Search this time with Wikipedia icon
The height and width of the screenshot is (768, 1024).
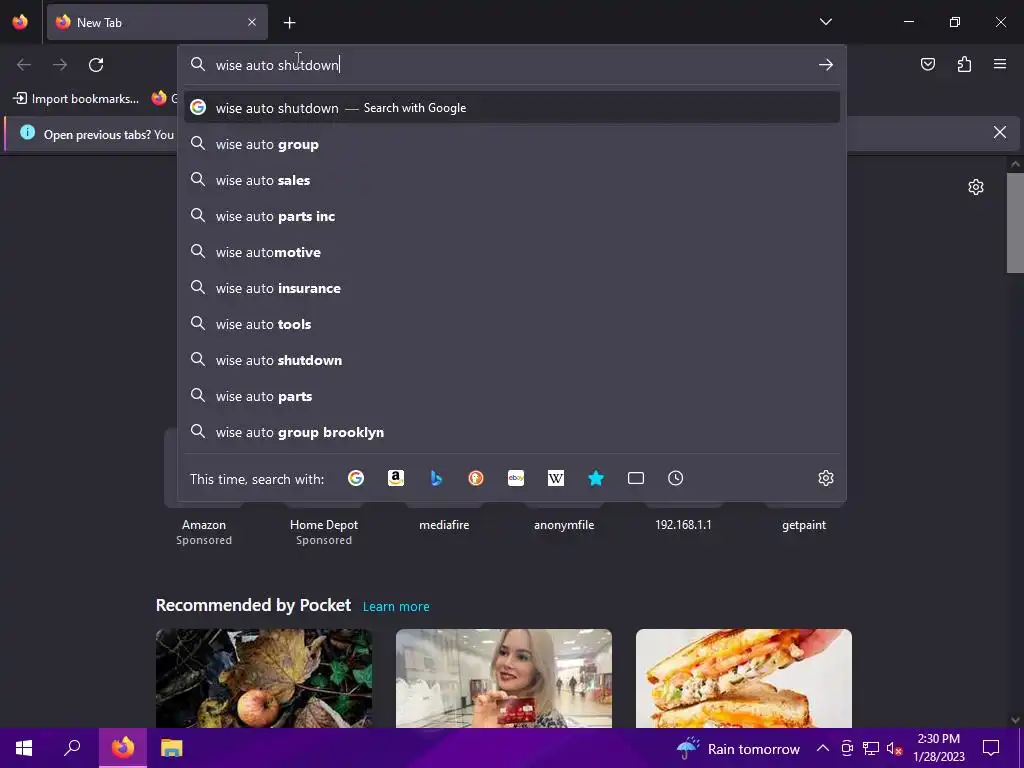click(556, 478)
